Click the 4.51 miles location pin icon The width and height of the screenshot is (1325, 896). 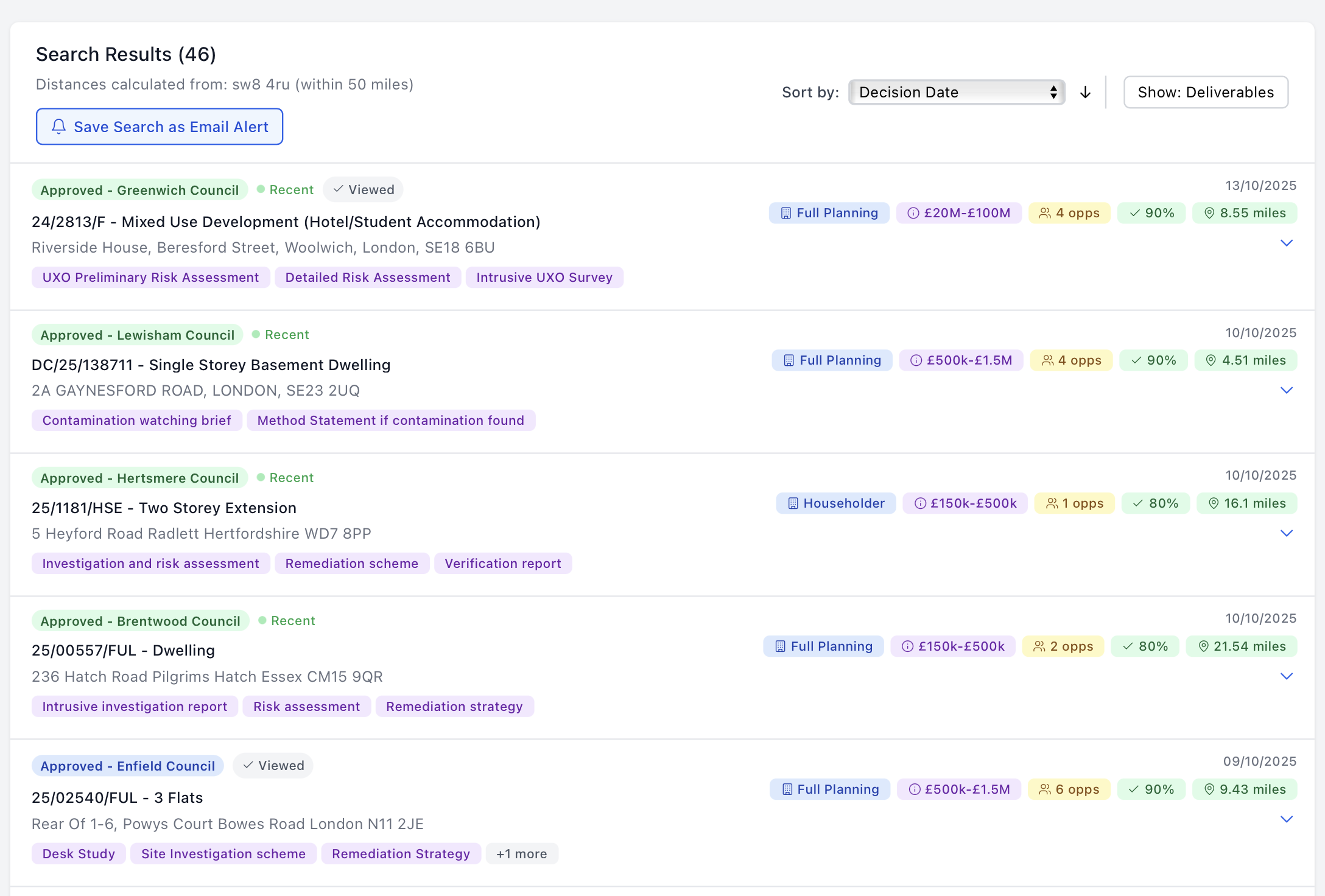(1211, 360)
